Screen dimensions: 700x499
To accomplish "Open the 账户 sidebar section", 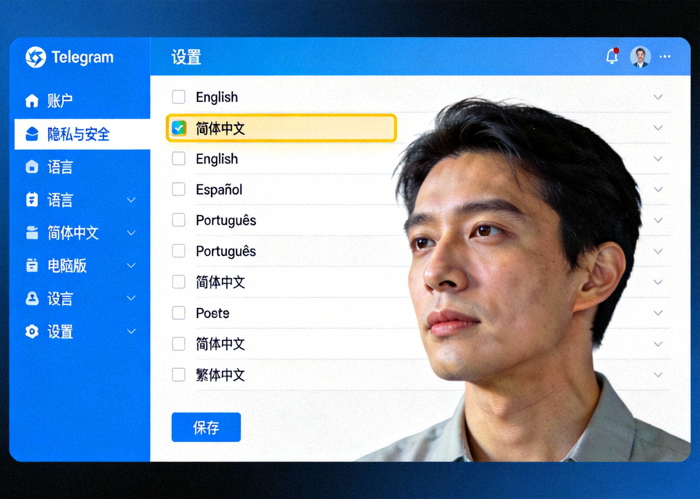I will [60, 101].
